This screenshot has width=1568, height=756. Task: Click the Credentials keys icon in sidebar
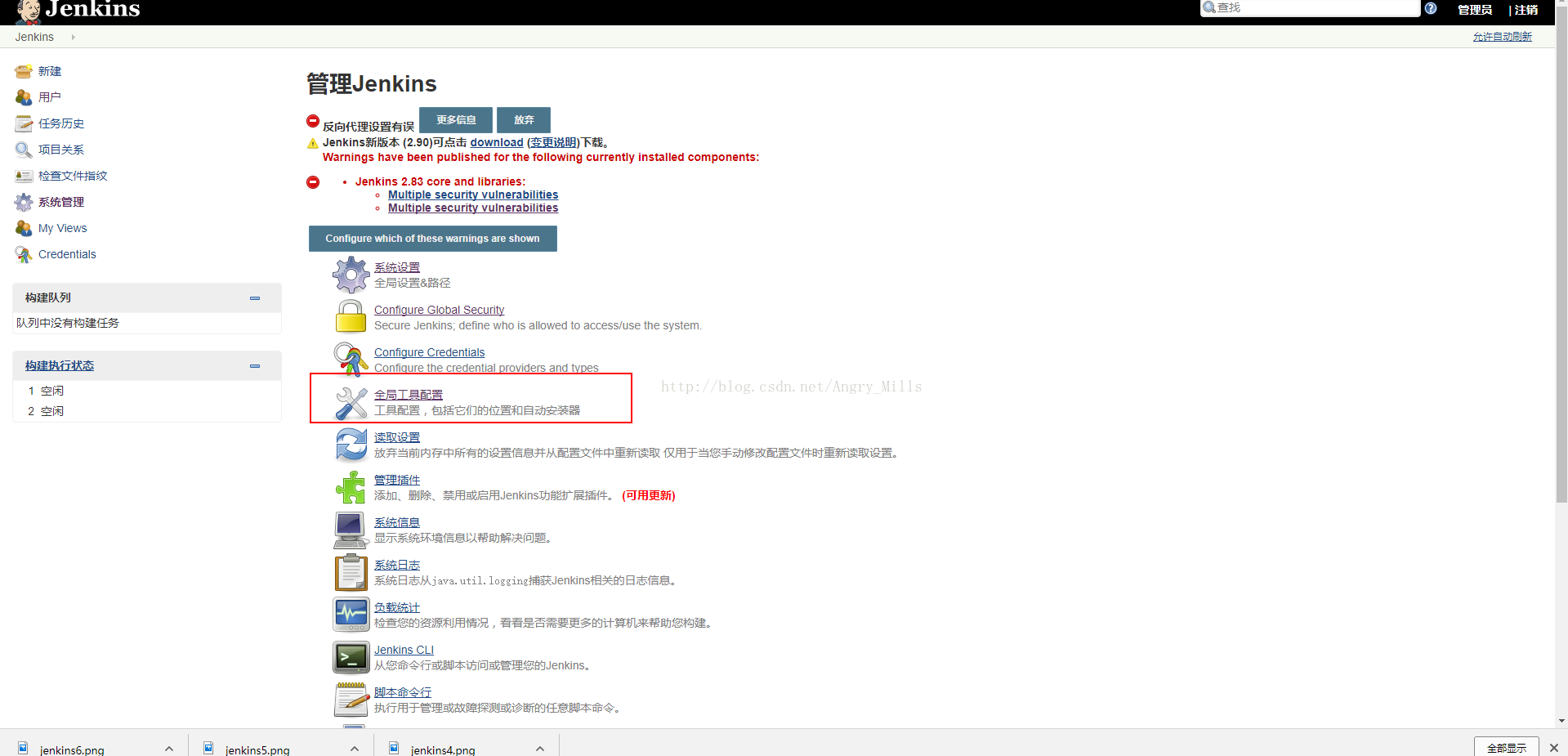click(x=24, y=254)
